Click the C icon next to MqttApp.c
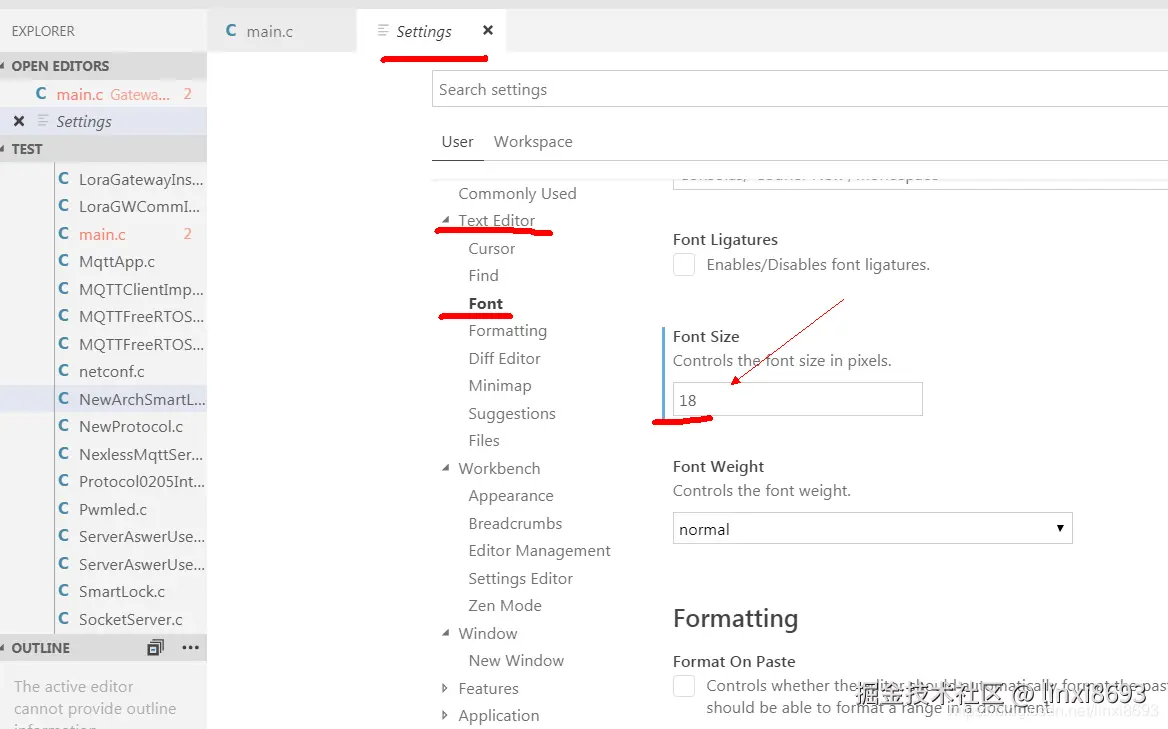Screen dimensions: 1168x729 (63, 261)
